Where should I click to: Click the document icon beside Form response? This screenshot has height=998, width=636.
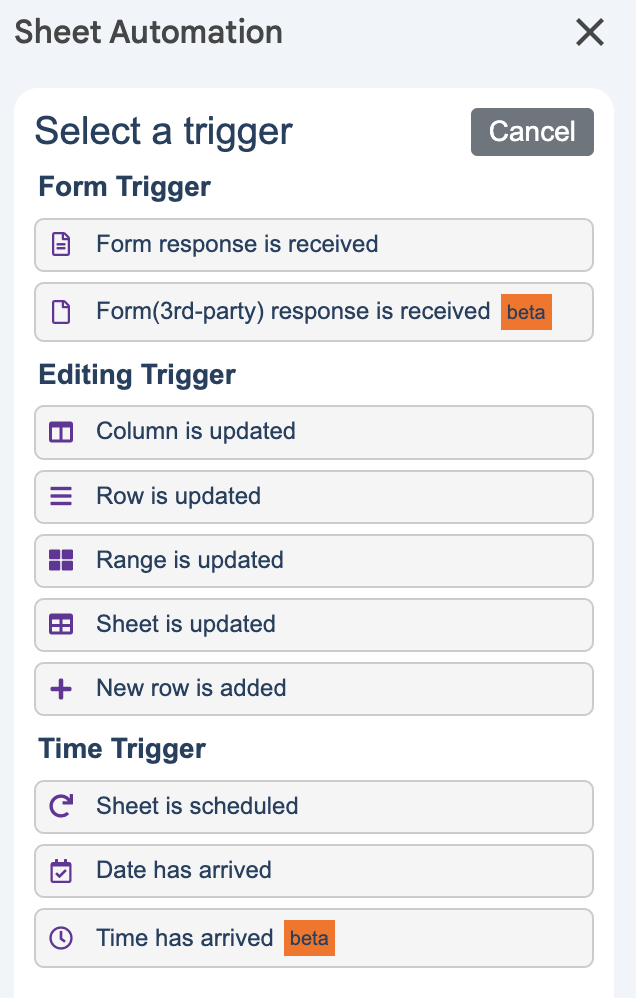61,244
